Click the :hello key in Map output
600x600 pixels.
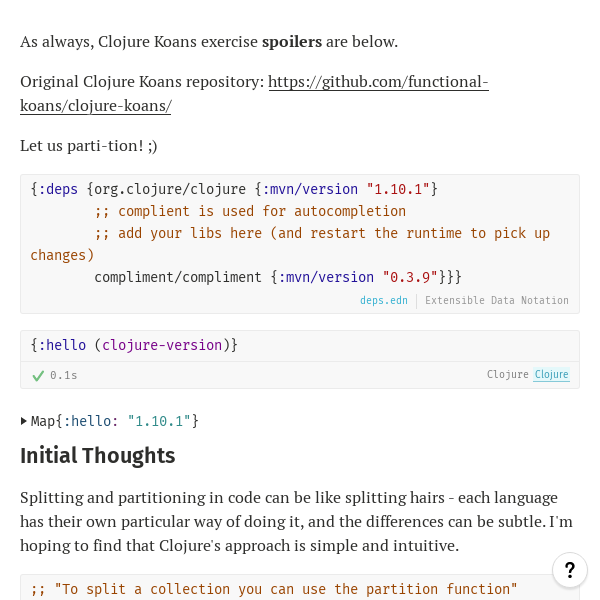tap(90, 421)
